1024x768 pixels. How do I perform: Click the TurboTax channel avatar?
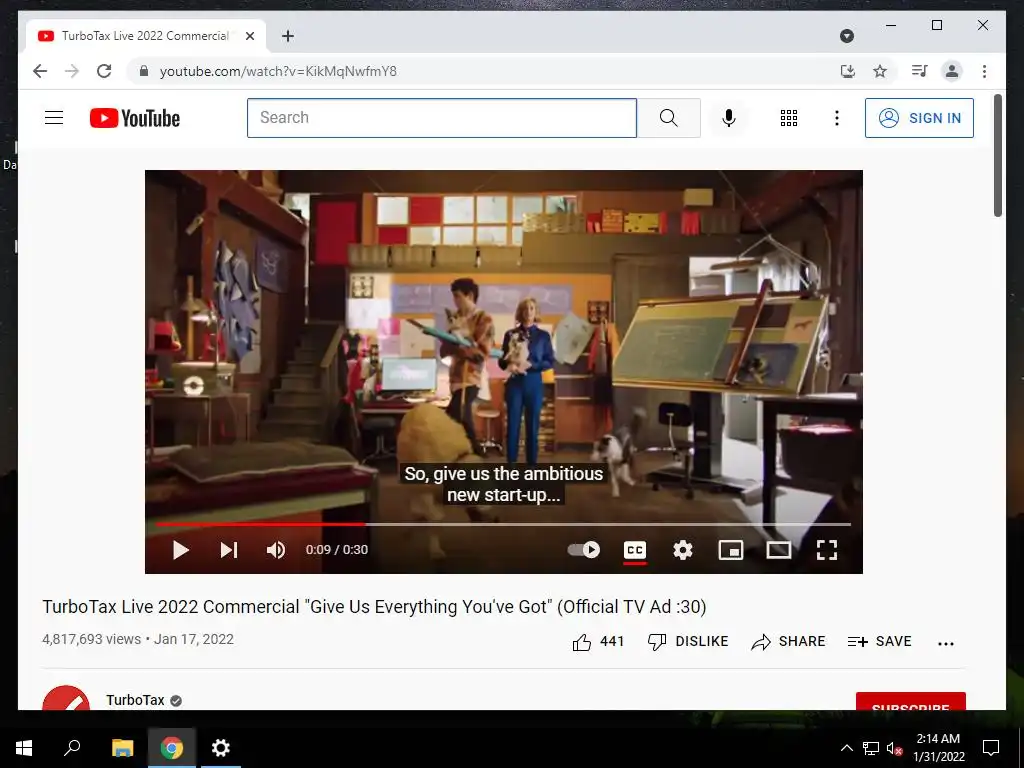pos(66,698)
